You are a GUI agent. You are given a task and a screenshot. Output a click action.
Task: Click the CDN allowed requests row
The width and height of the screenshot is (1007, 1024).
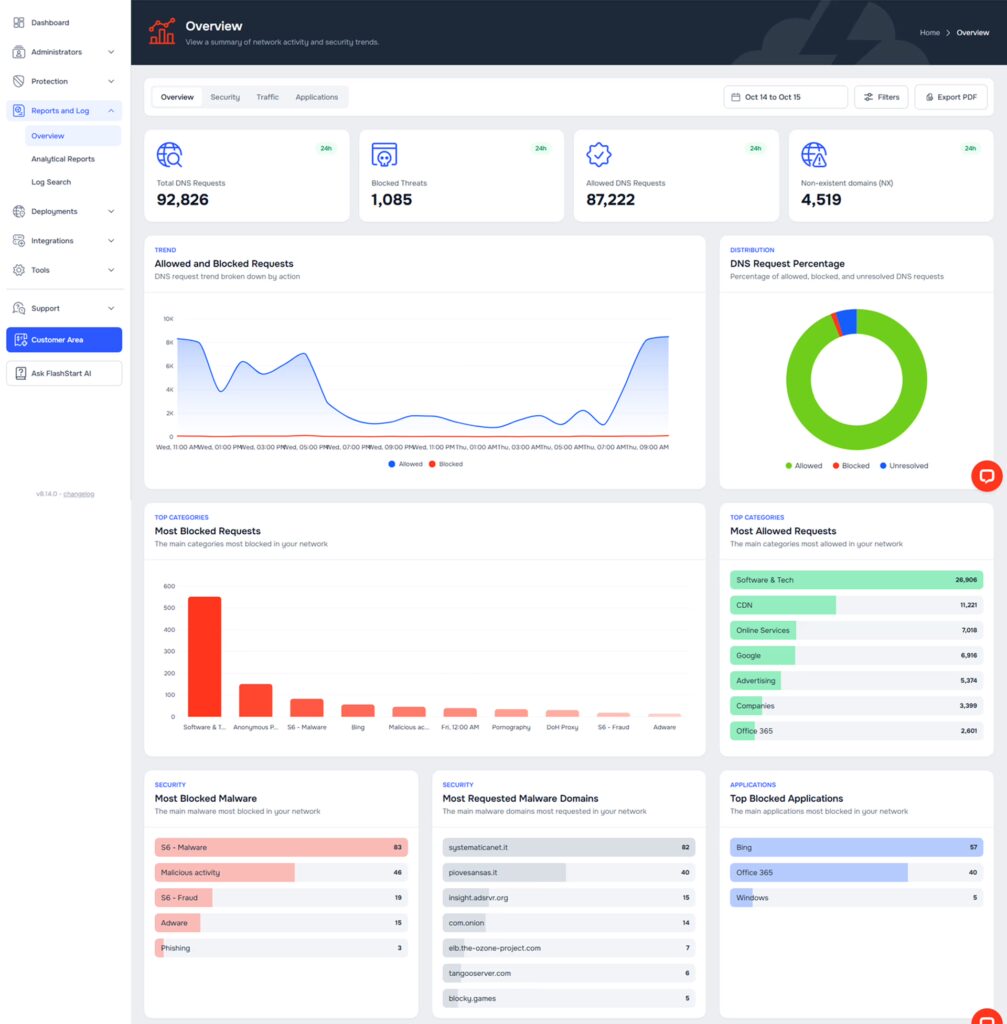[x=856, y=605]
